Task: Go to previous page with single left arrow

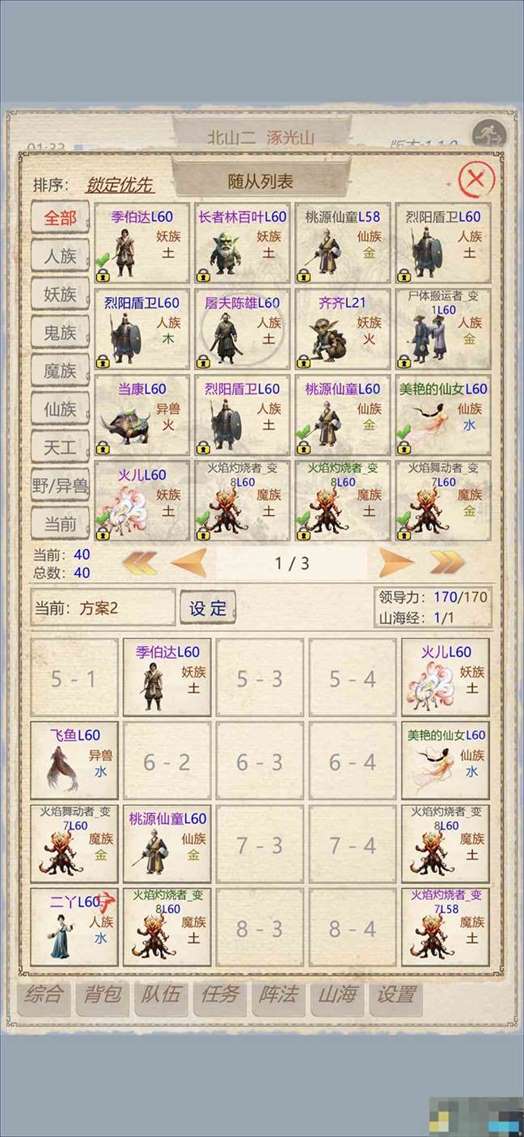Action: point(188,563)
